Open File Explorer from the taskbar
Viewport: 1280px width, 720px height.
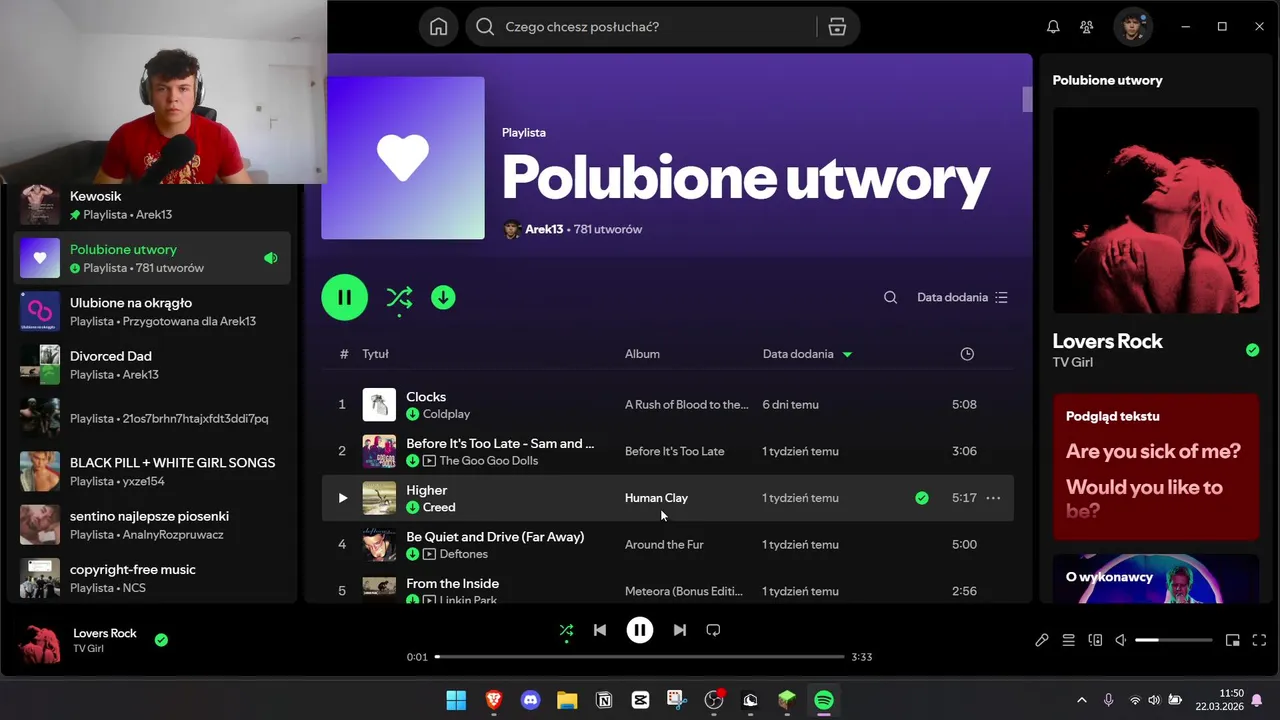(567, 700)
